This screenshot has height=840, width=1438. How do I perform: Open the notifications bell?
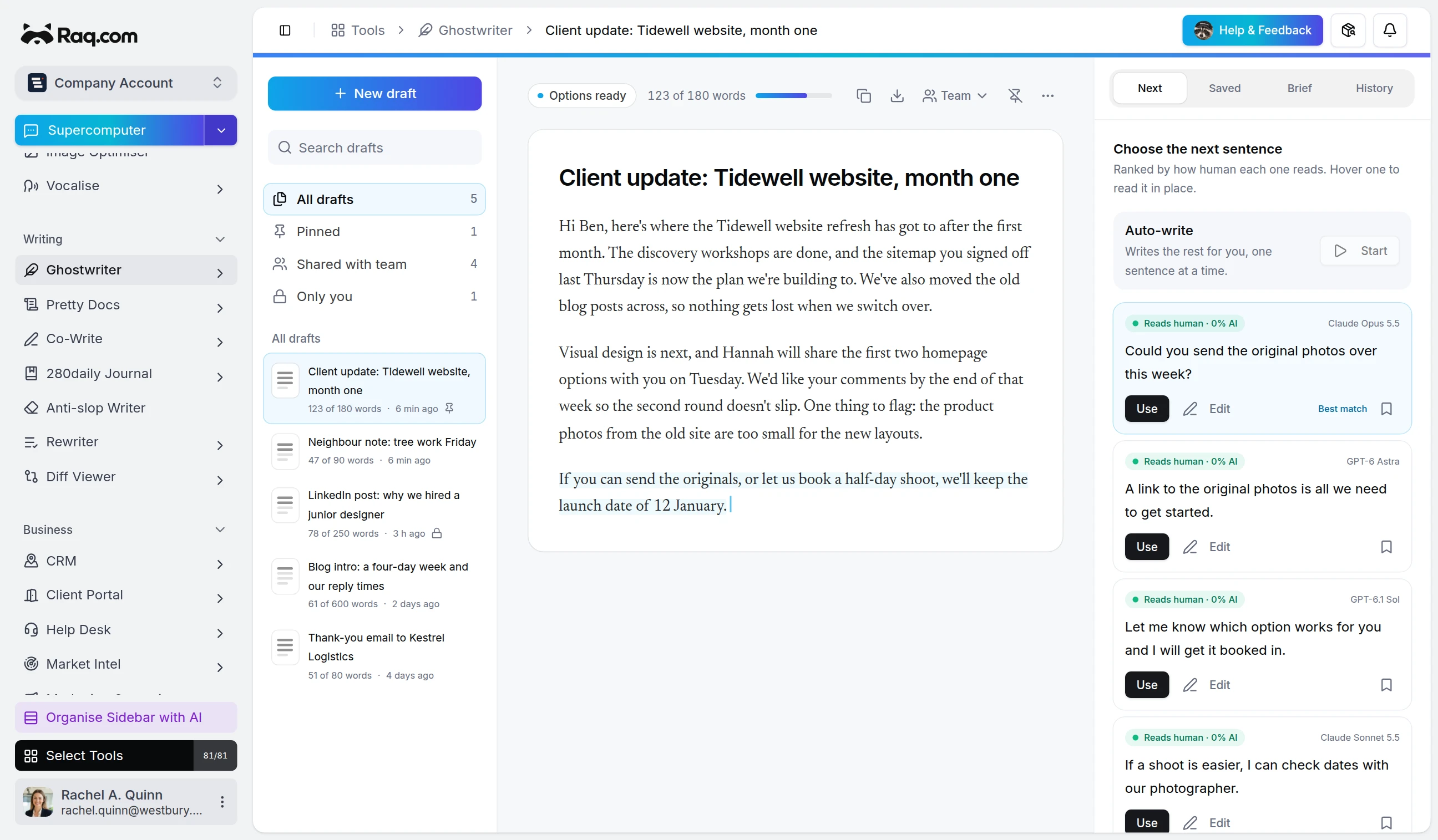pos(1390,30)
